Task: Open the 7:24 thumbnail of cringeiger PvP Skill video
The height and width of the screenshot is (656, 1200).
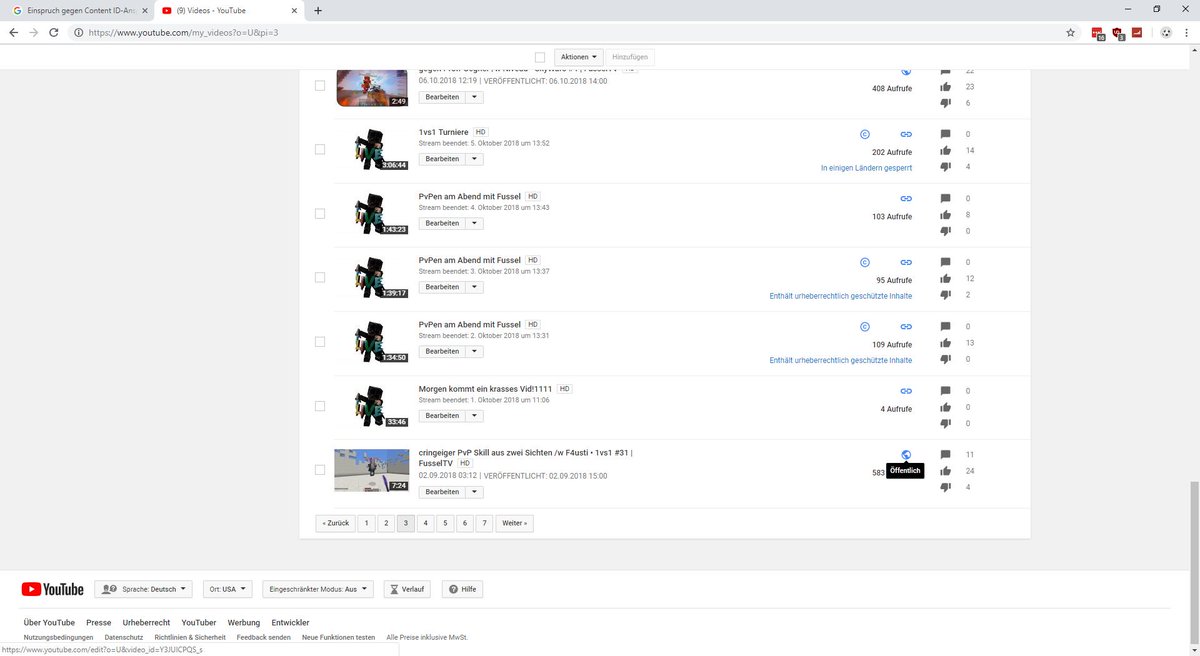Action: click(x=372, y=470)
